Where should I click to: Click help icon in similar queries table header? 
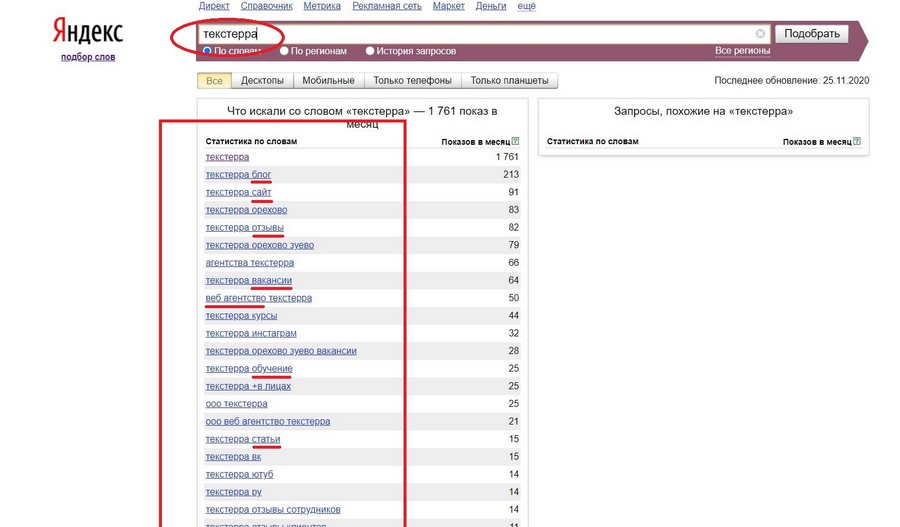[857, 142]
